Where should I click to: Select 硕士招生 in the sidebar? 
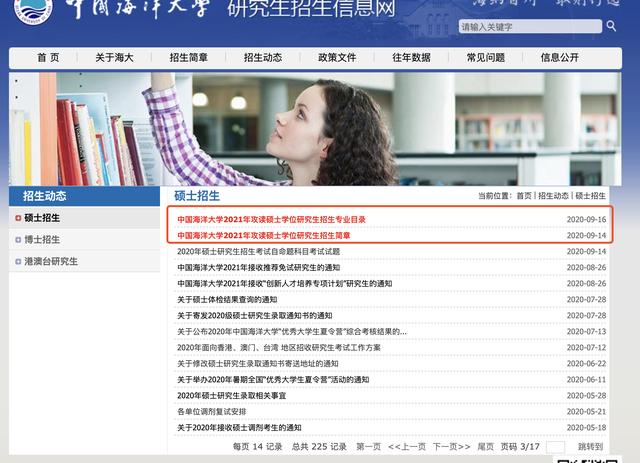pos(42,218)
